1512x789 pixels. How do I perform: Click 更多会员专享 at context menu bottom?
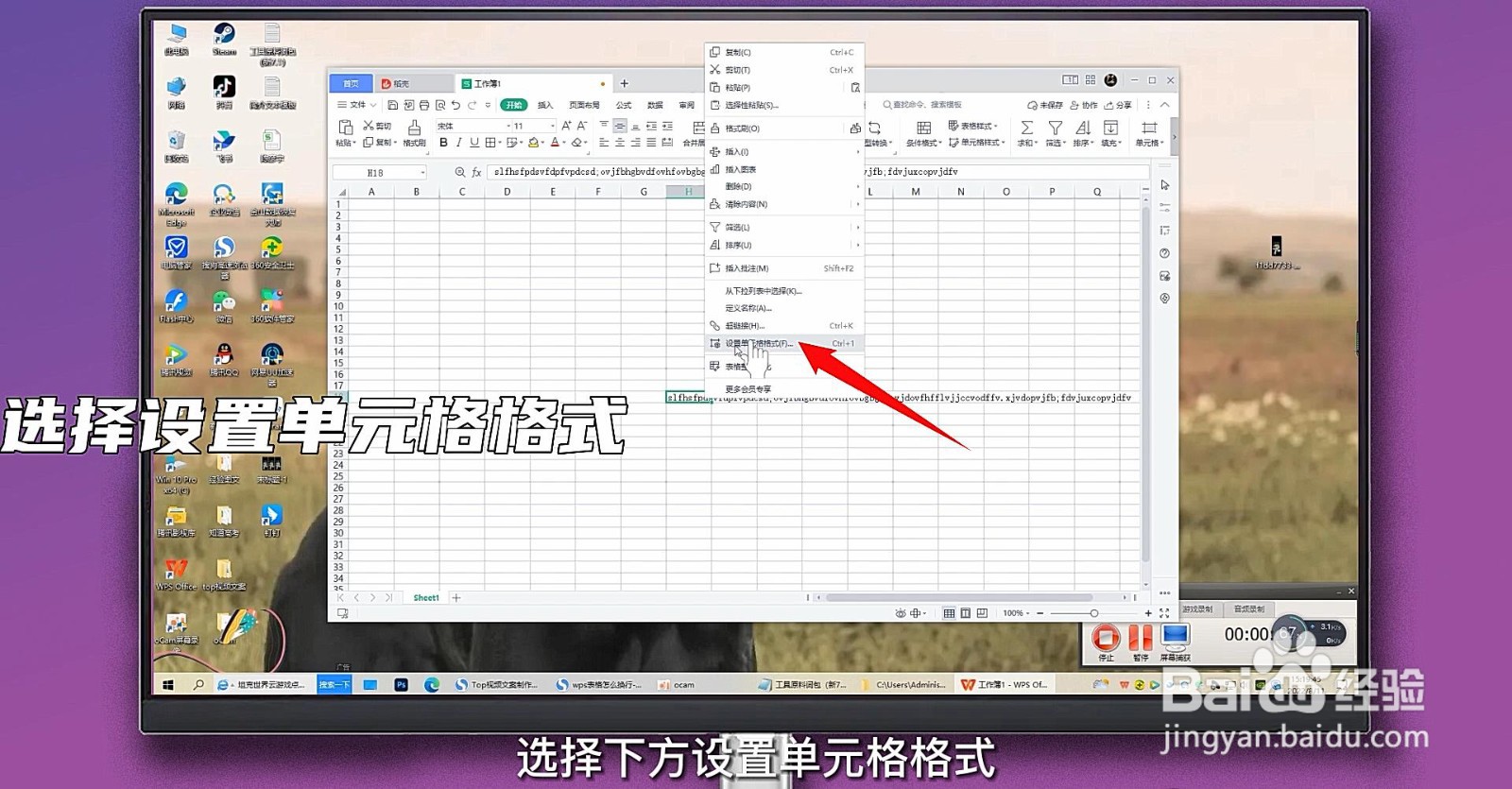tap(784, 389)
